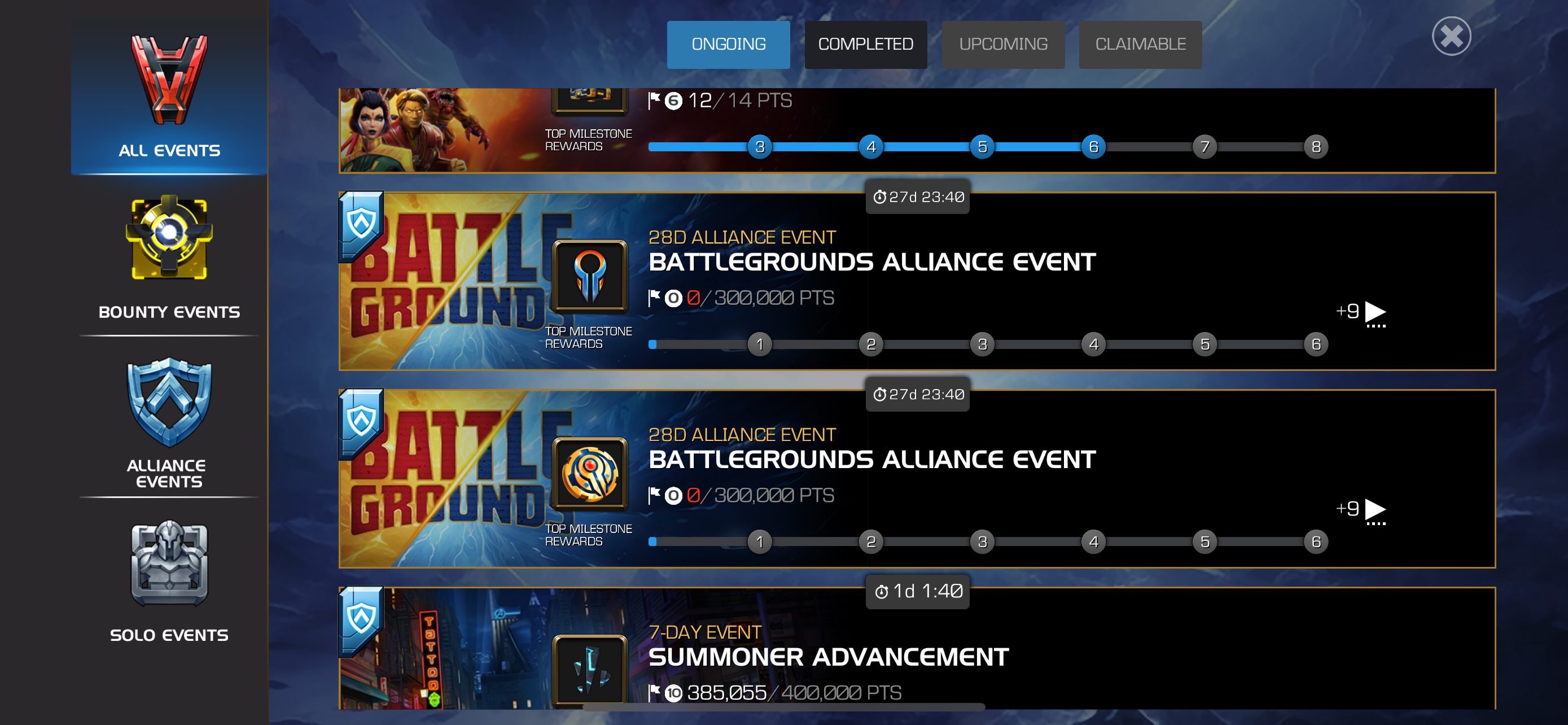This screenshot has height=725, width=1568.
Task: Open the Claimable tab
Action: click(1140, 45)
